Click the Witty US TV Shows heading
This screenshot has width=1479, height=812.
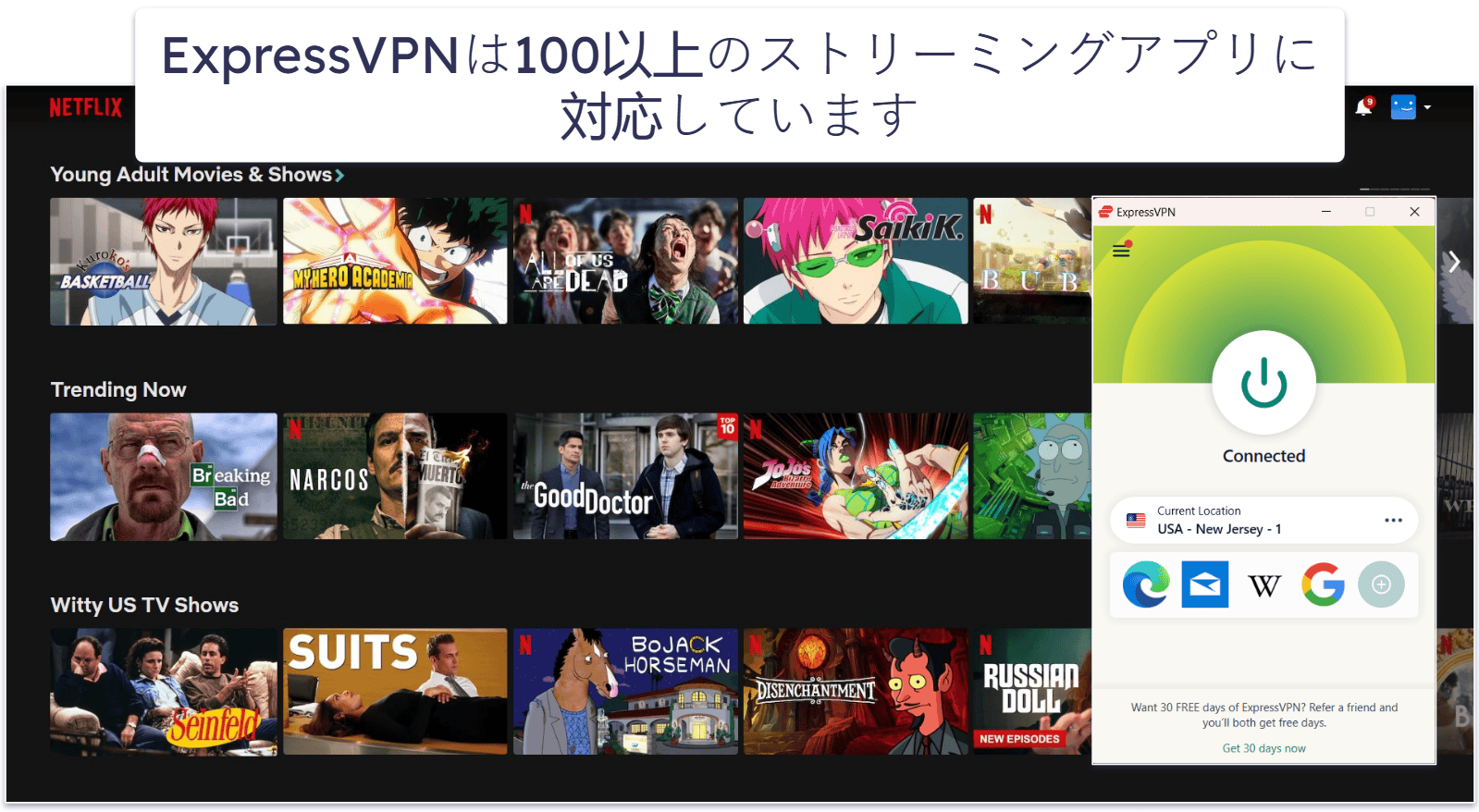144,606
